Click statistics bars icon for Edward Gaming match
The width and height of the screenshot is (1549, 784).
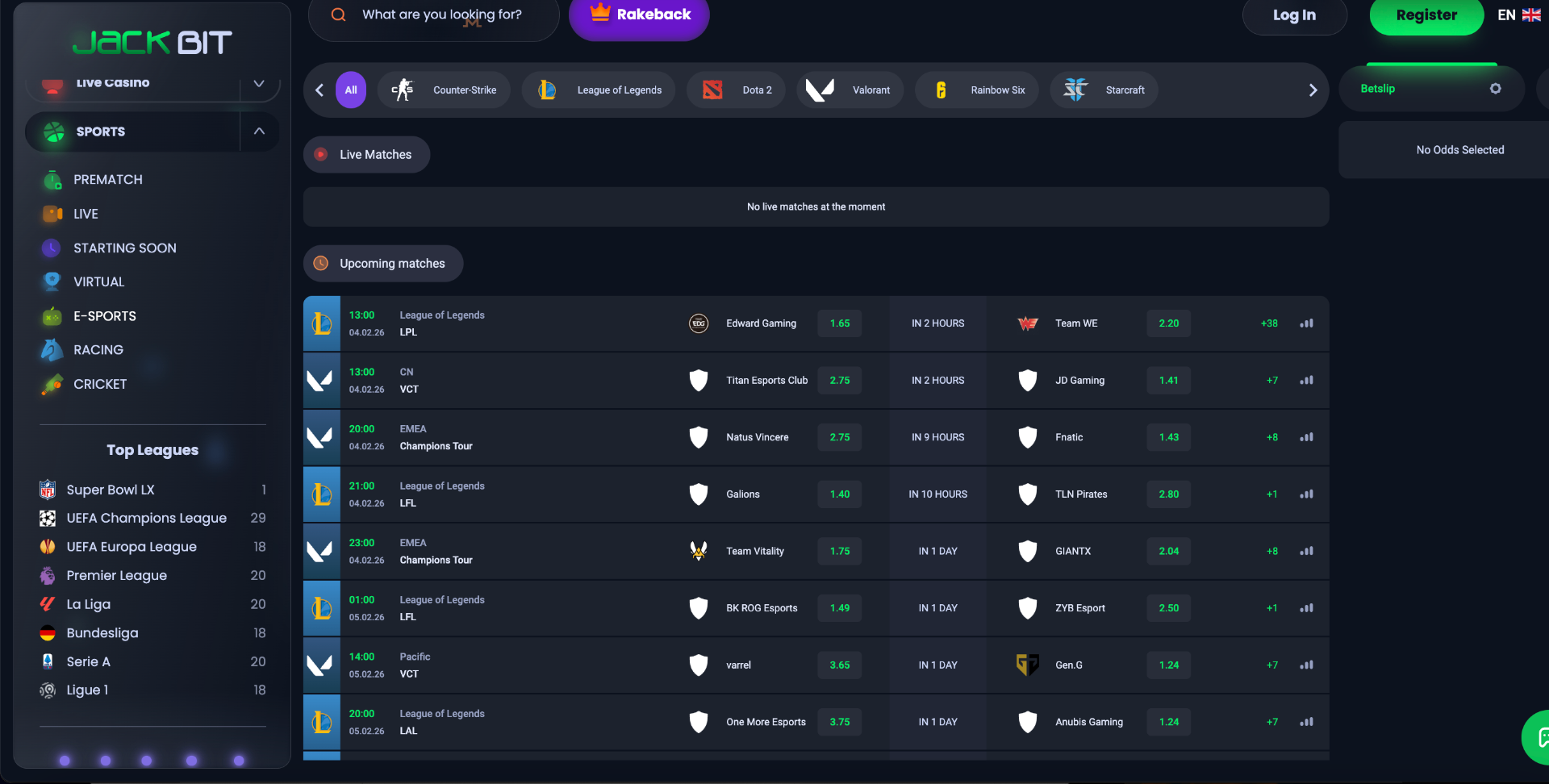click(x=1306, y=323)
